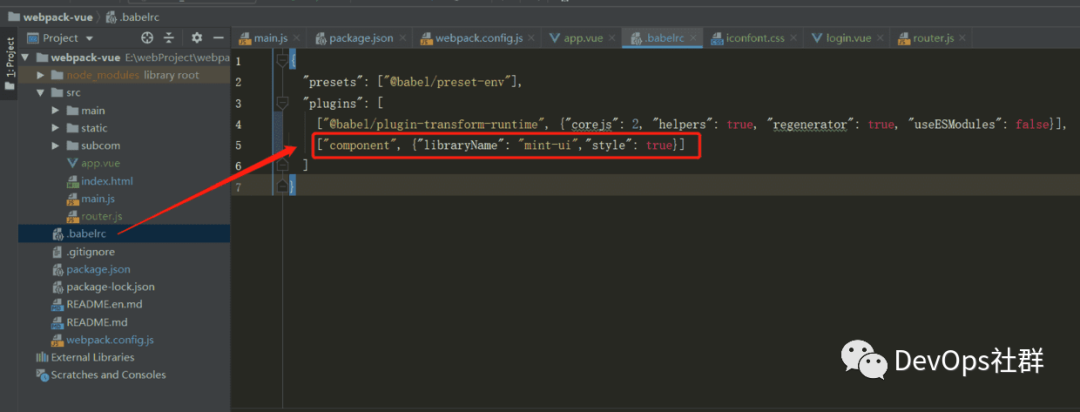Close the main.js tab
Screen dimensions: 1080x412
tap(296, 39)
